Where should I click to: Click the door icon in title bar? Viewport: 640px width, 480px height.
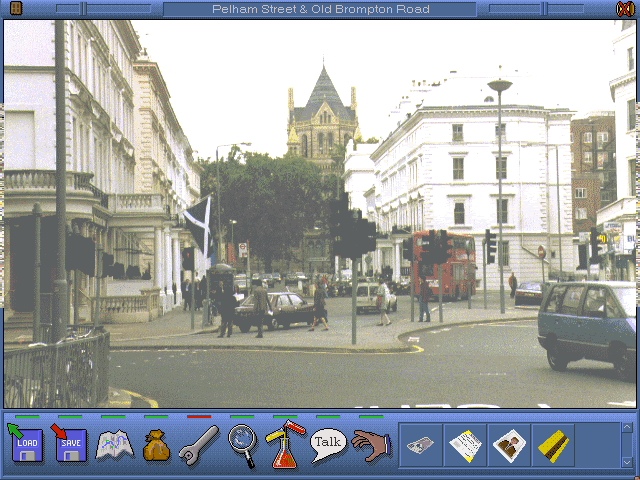[x=14, y=9]
